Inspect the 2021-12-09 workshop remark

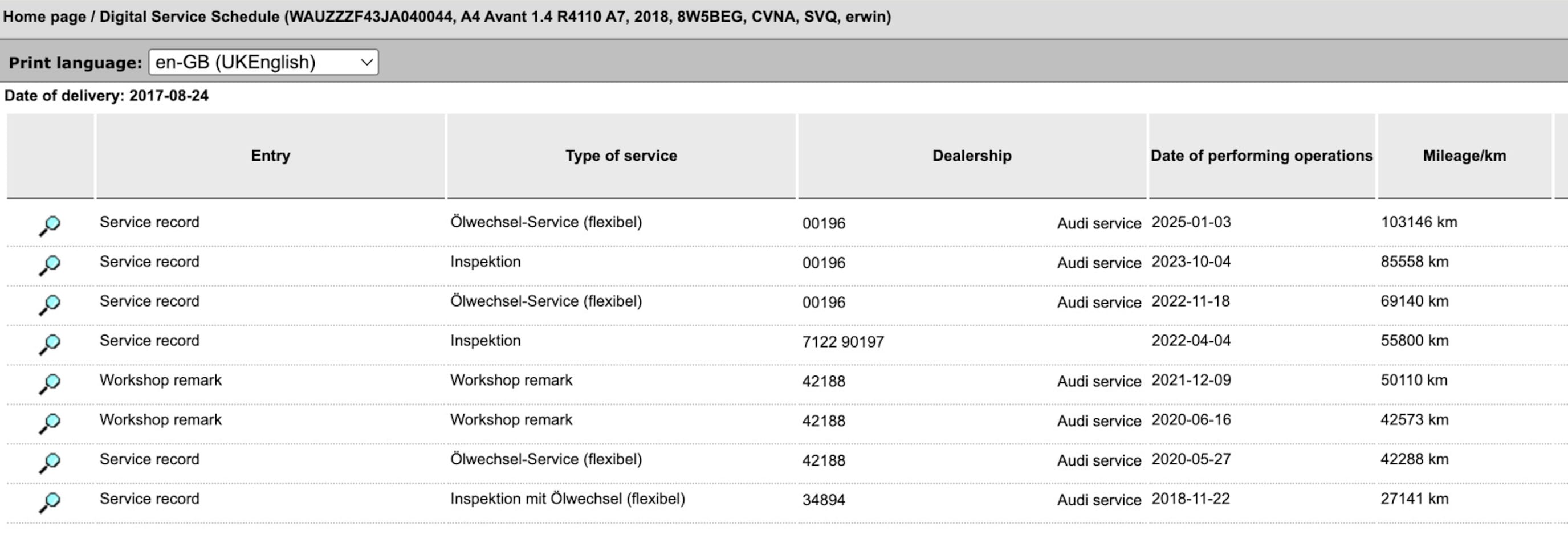(50, 383)
